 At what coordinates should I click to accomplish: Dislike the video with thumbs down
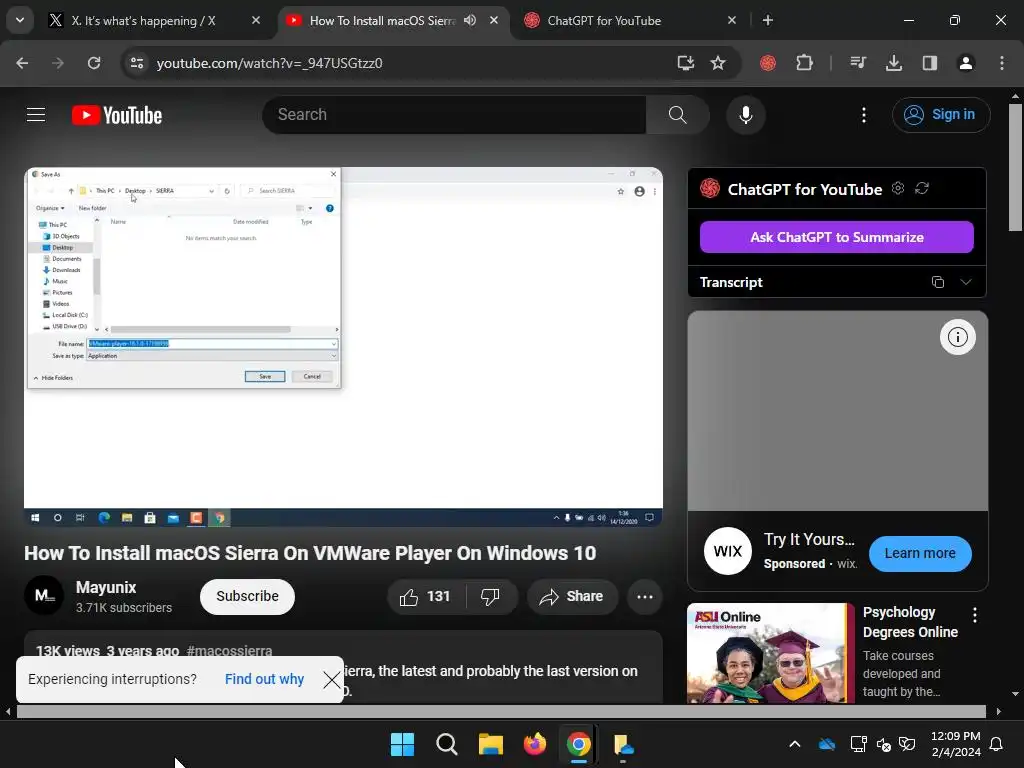tap(490, 596)
